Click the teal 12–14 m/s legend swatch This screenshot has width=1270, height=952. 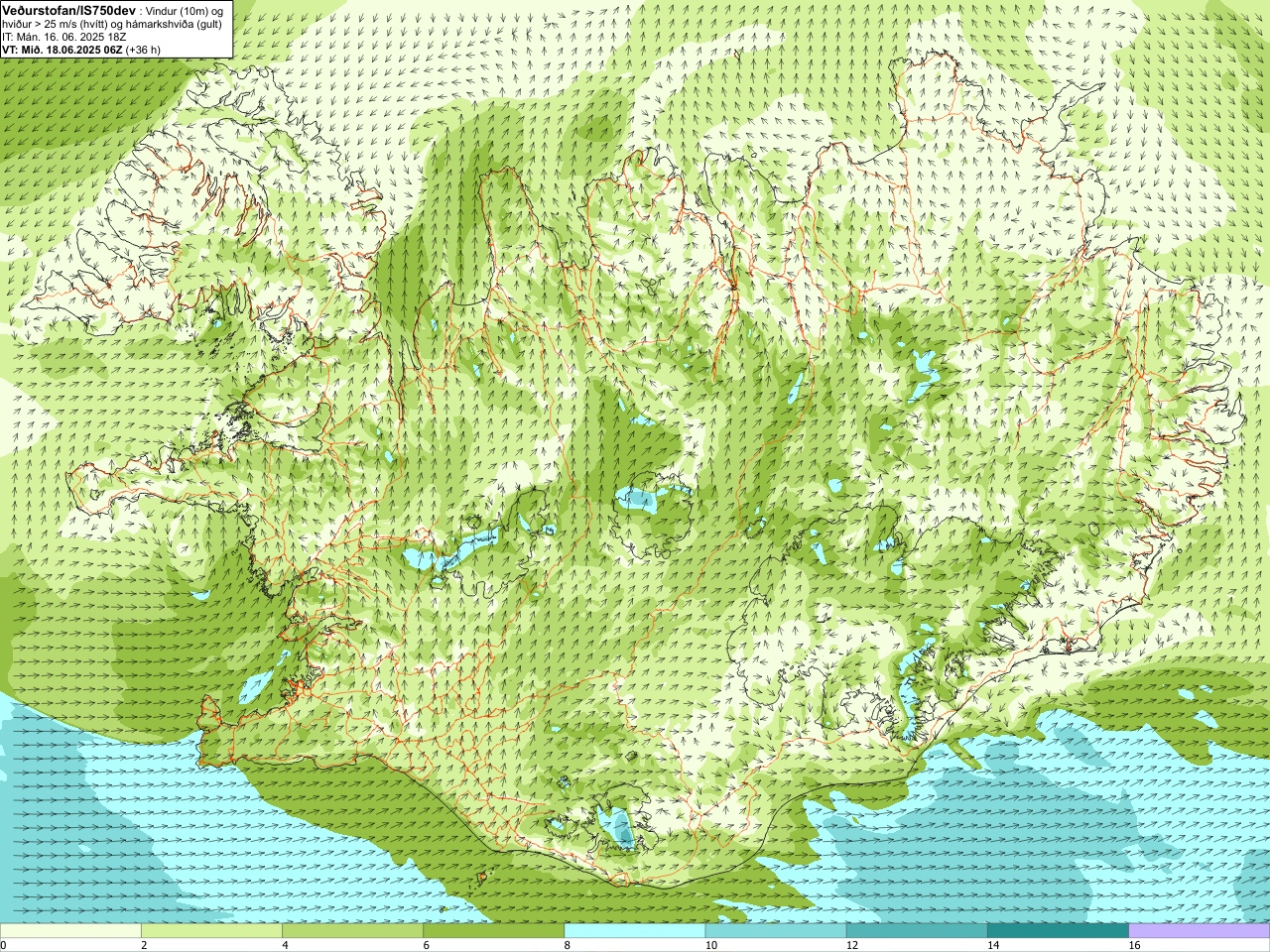coord(917,930)
